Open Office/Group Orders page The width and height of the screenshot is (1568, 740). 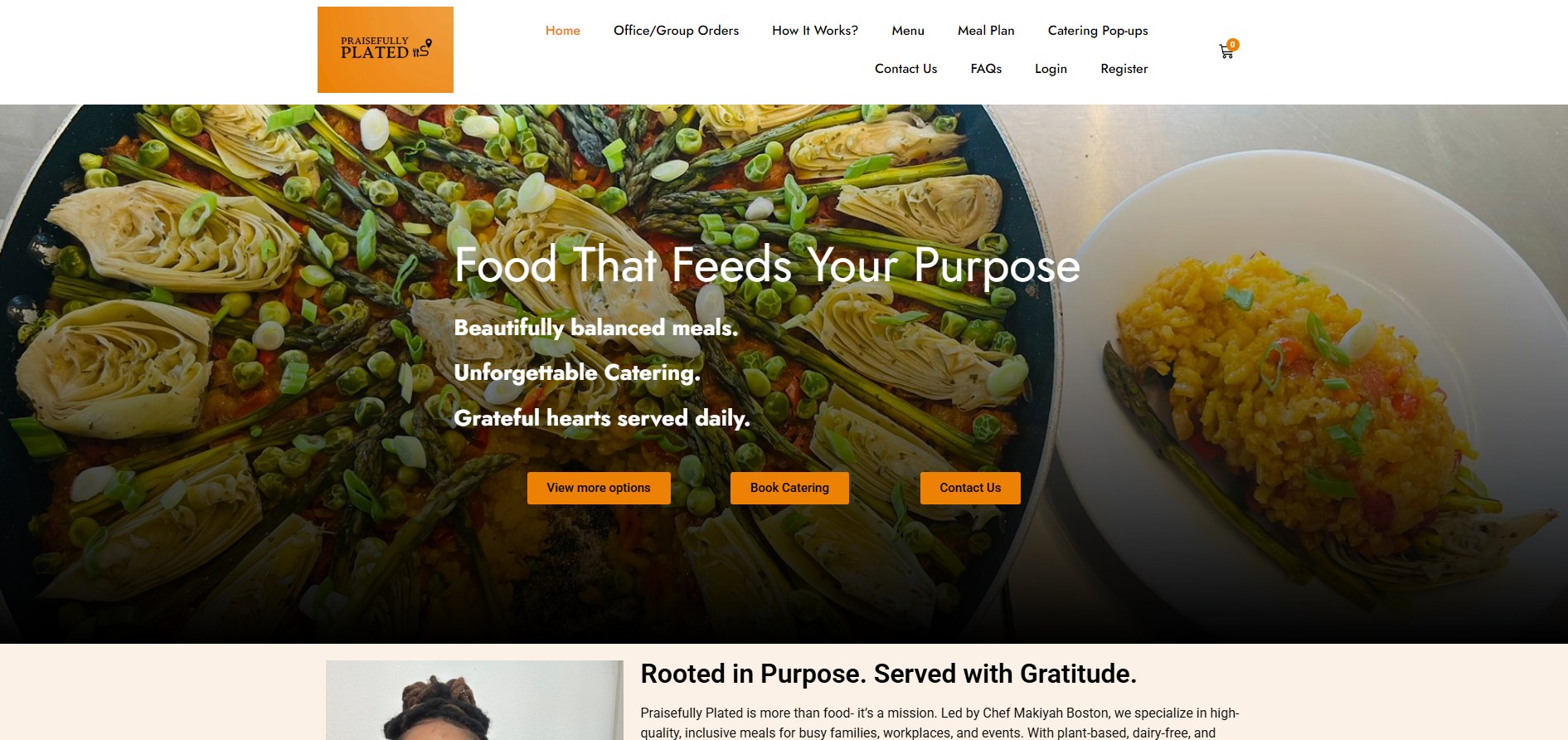pyautogui.click(x=676, y=31)
